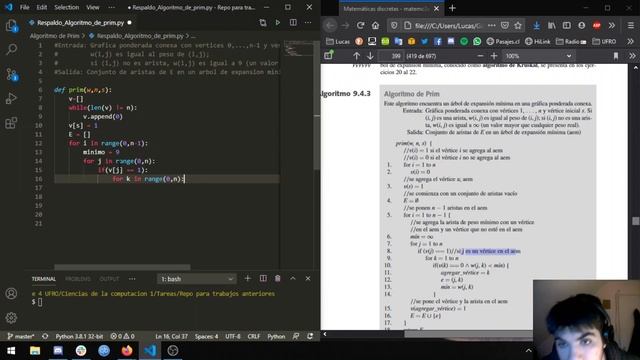Open the Pasajes.cl bookmark
640x360 pixels.
coord(503,41)
